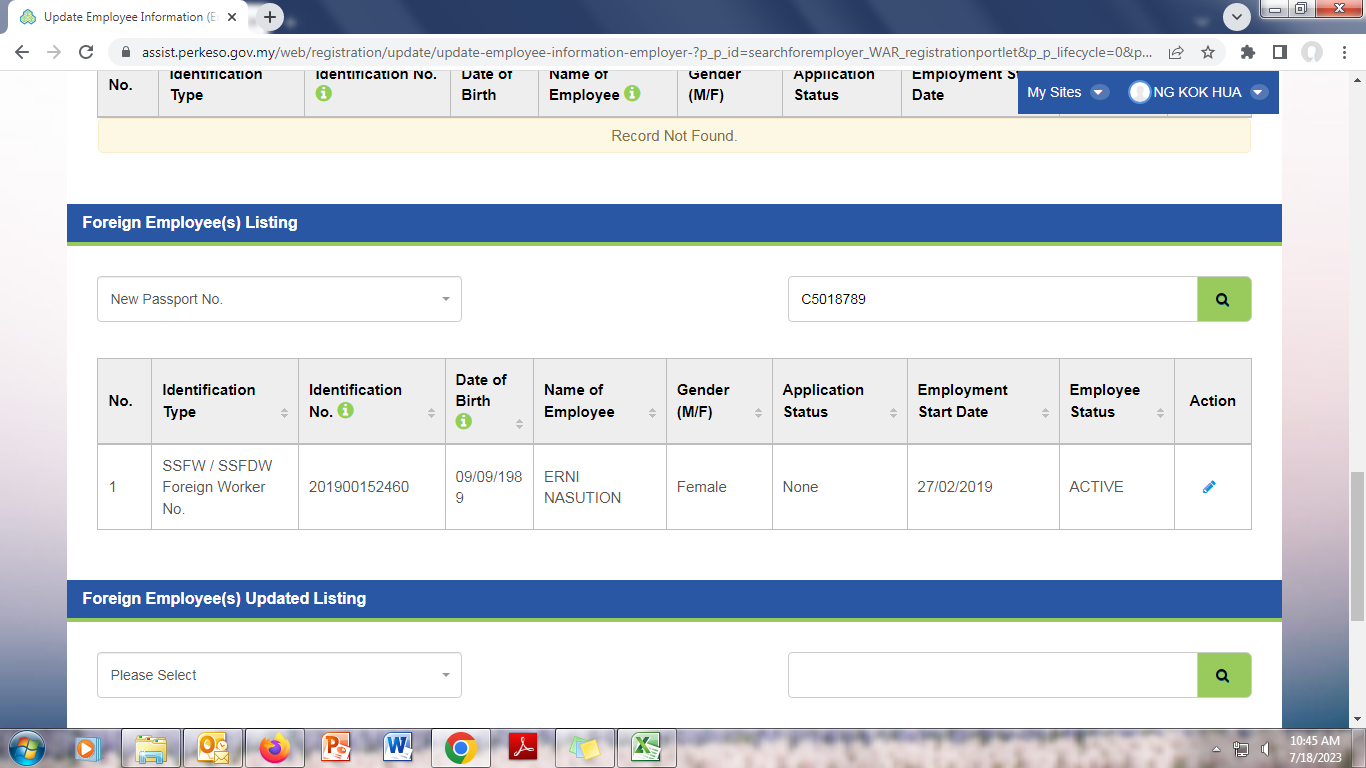Viewport: 1366px width, 768px height.
Task: Share this page from address bar
Action: (x=1176, y=52)
